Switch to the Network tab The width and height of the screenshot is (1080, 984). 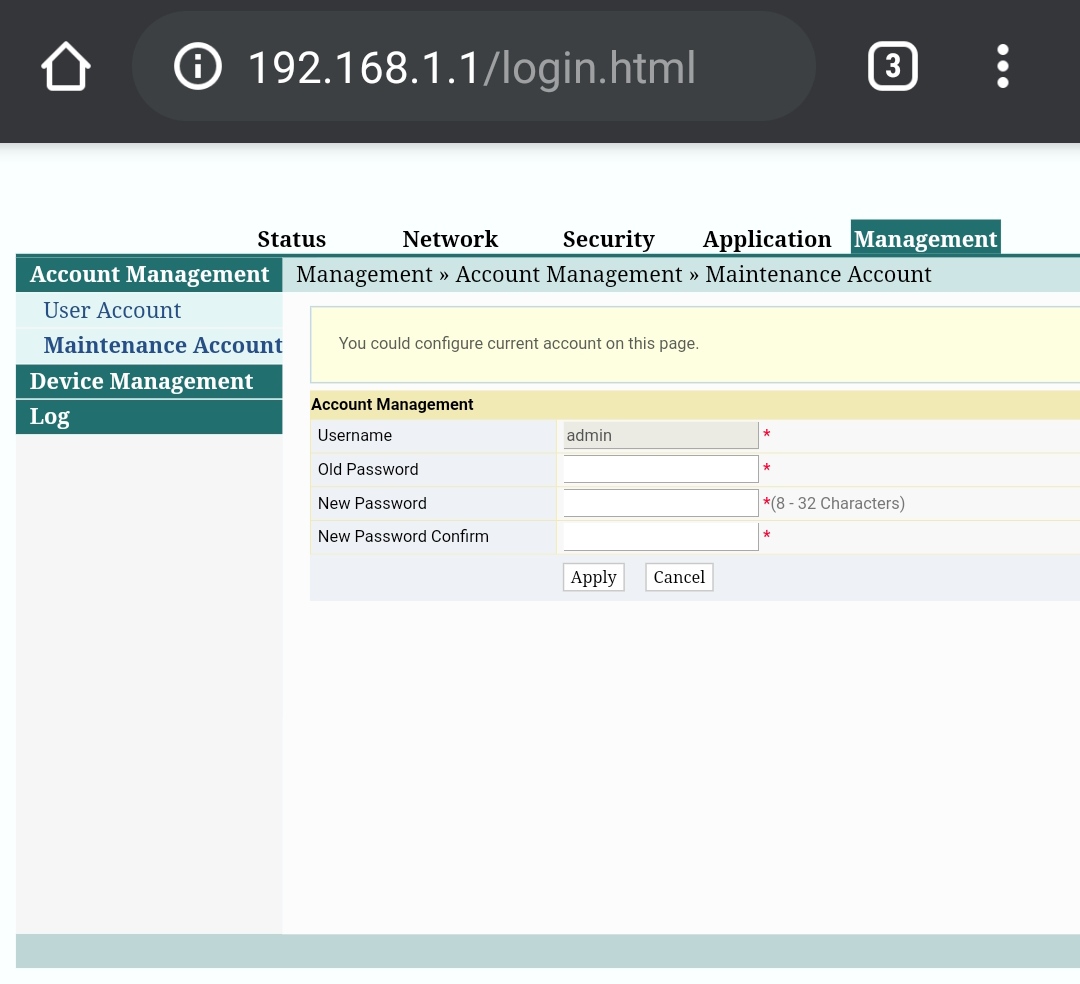450,239
